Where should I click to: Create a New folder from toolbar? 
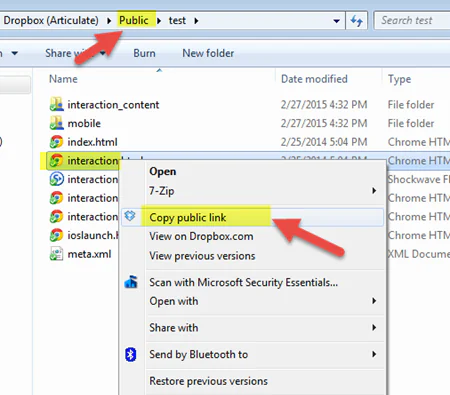click(208, 53)
